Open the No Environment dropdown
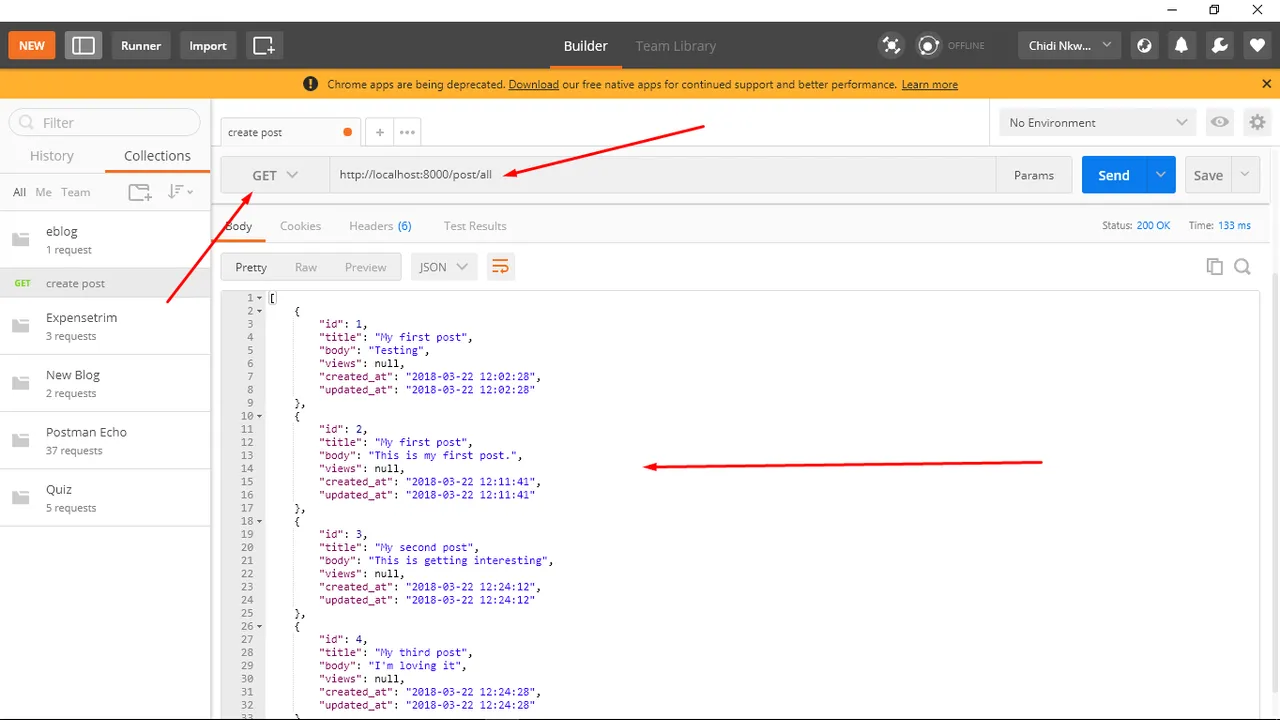The height and width of the screenshot is (720, 1280). click(1098, 123)
